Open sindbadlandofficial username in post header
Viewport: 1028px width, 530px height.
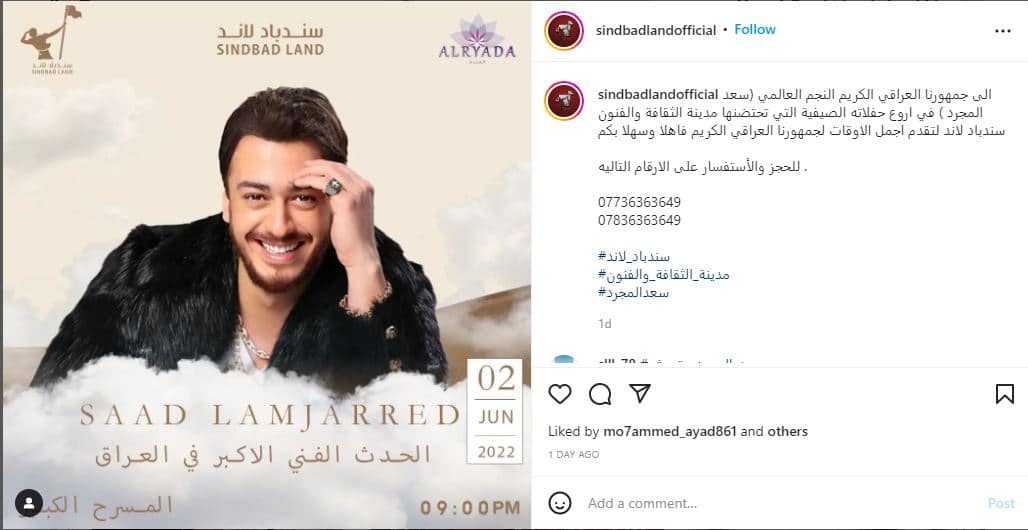click(656, 30)
